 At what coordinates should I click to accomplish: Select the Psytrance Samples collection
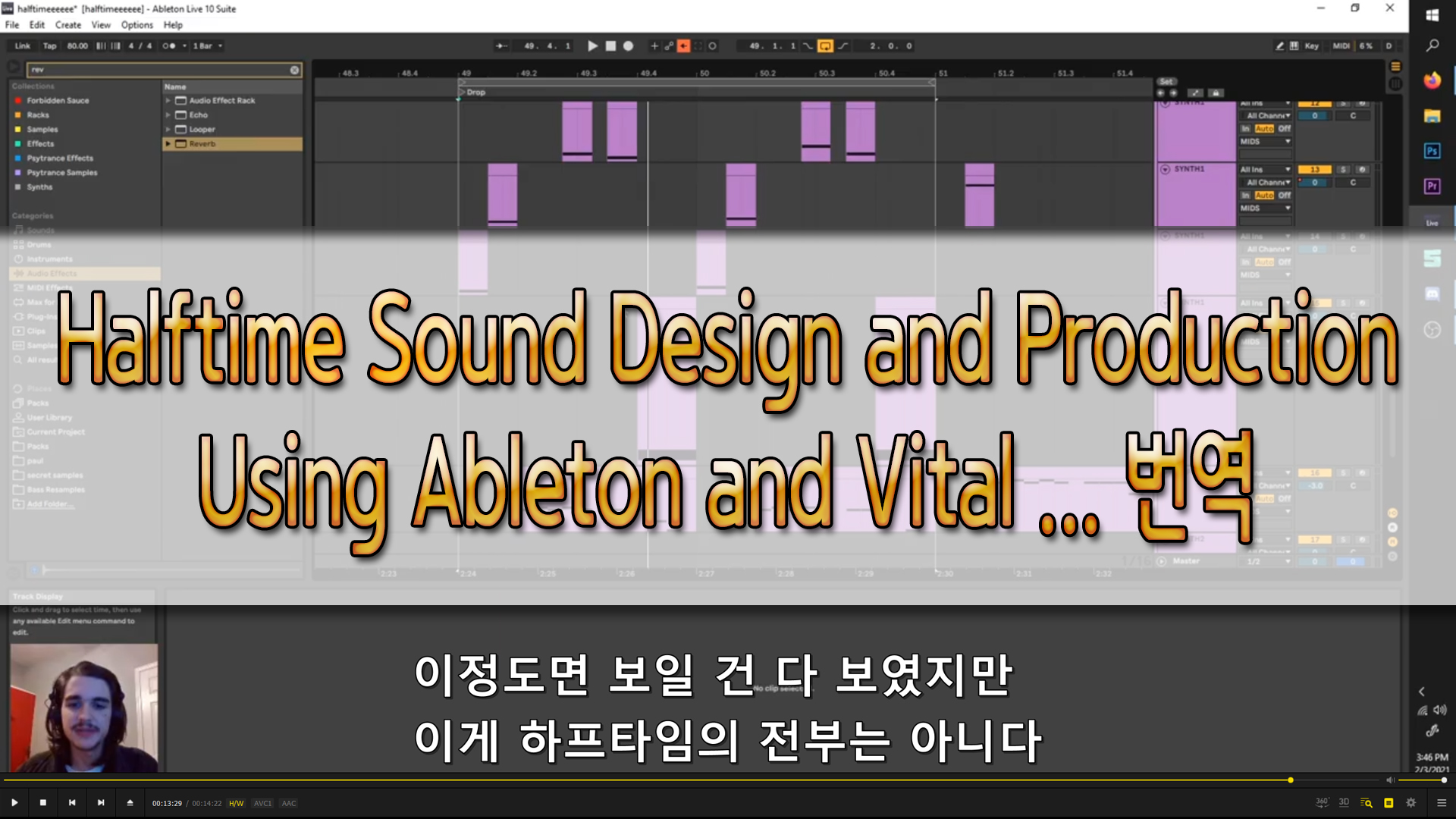click(62, 172)
